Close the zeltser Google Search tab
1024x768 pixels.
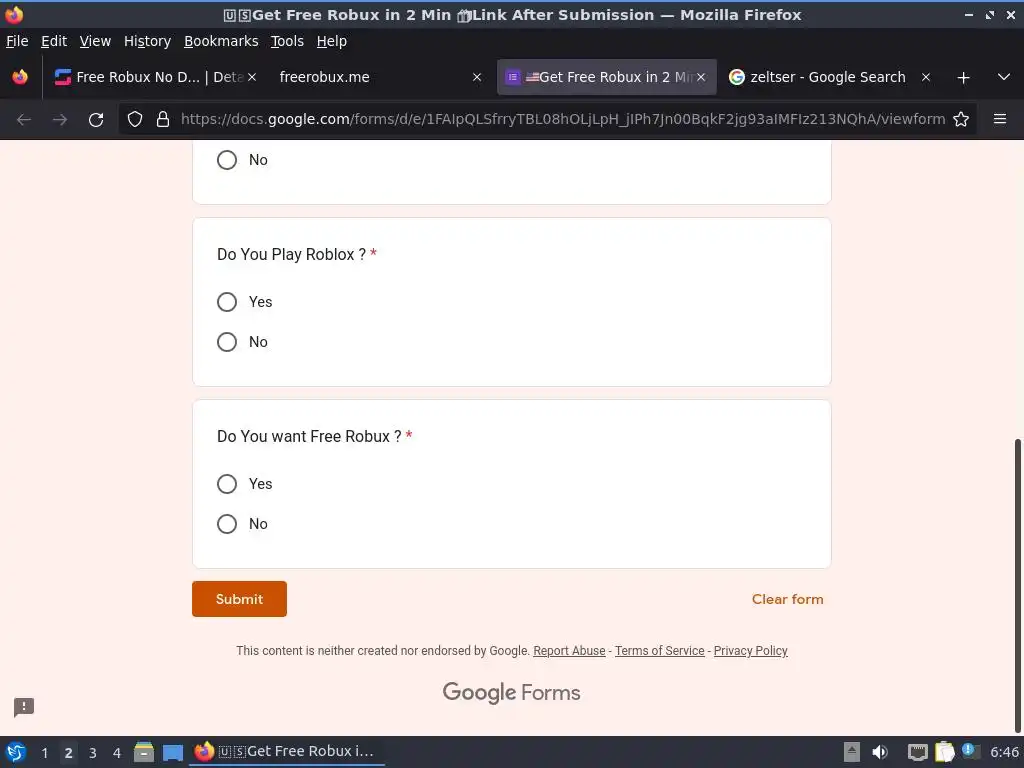click(x=925, y=77)
